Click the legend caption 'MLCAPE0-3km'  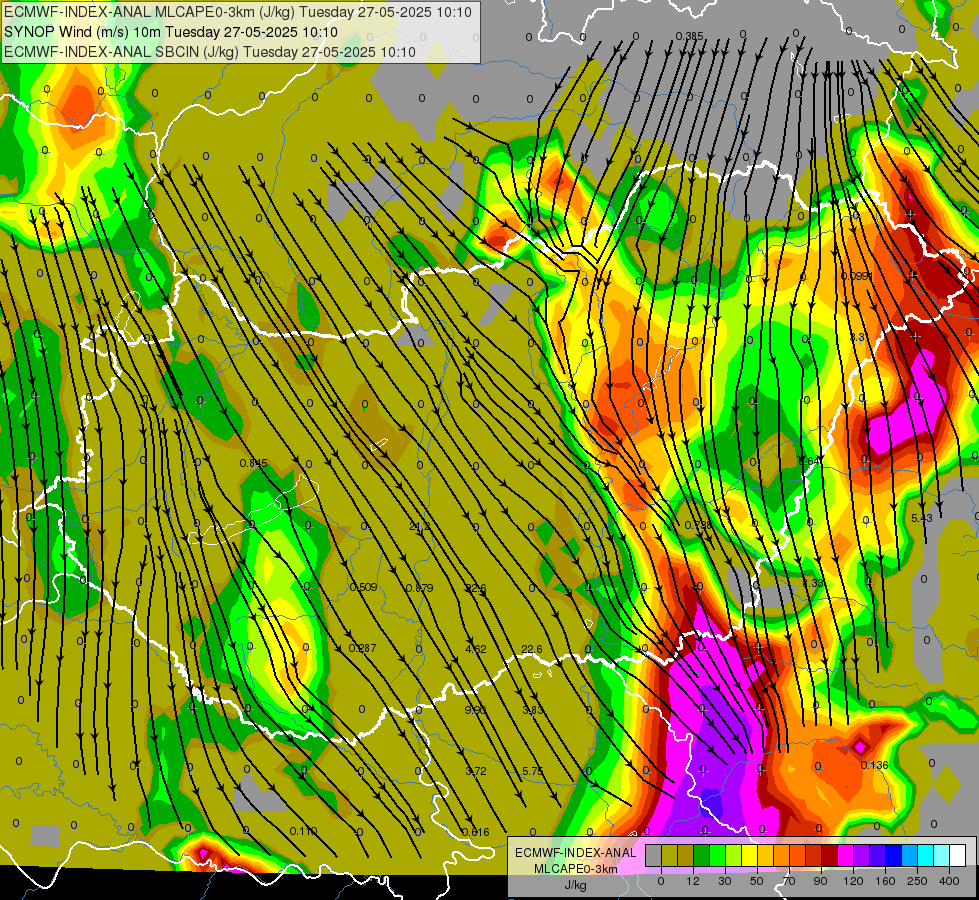575,869
